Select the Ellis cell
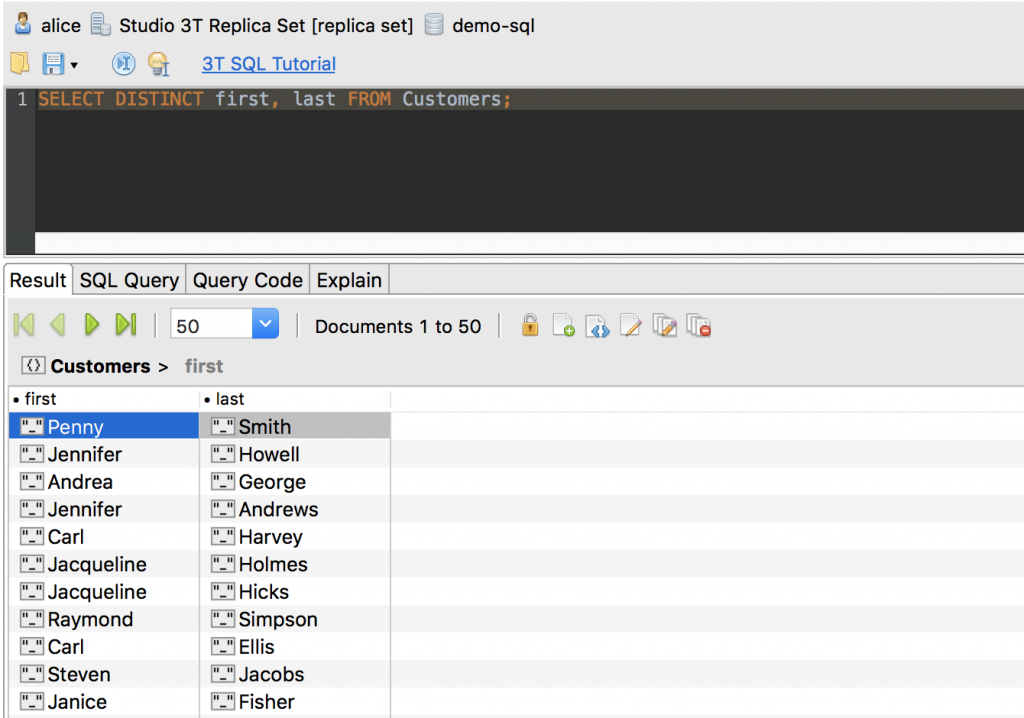Image resolution: width=1024 pixels, height=718 pixels. click(x=295, y=645)
